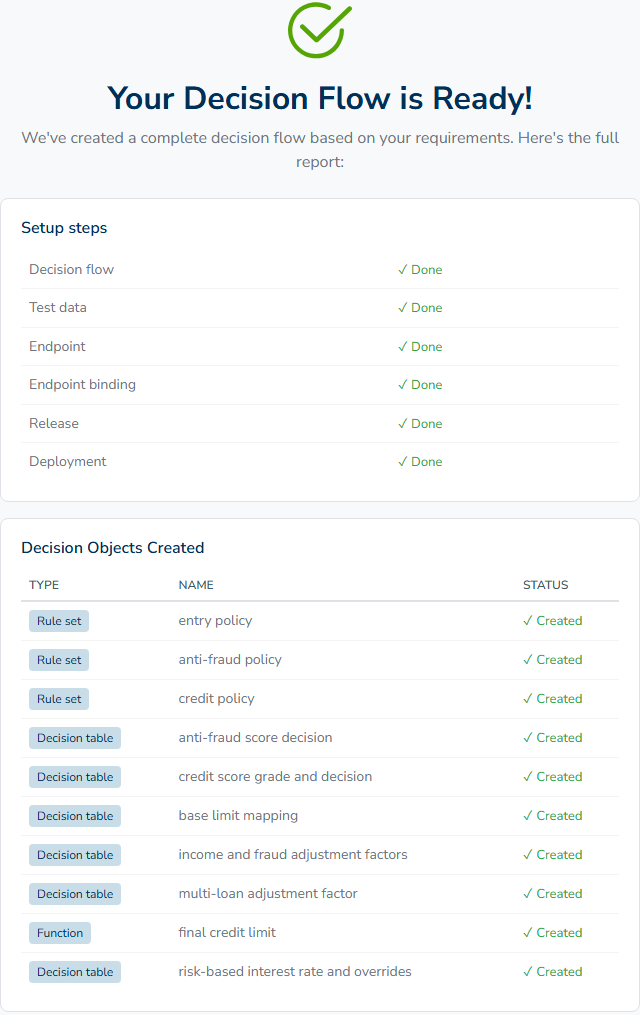The width and height of the screenshot is (640, 1015).
Task: Click the 'Decision Objects Created' section title
Action: [x=113, y=548]
